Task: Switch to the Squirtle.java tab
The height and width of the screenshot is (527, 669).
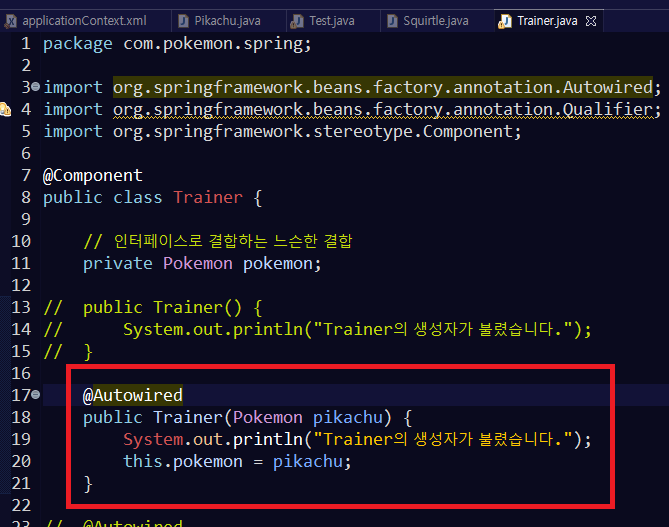Action: tap(436, 20)
